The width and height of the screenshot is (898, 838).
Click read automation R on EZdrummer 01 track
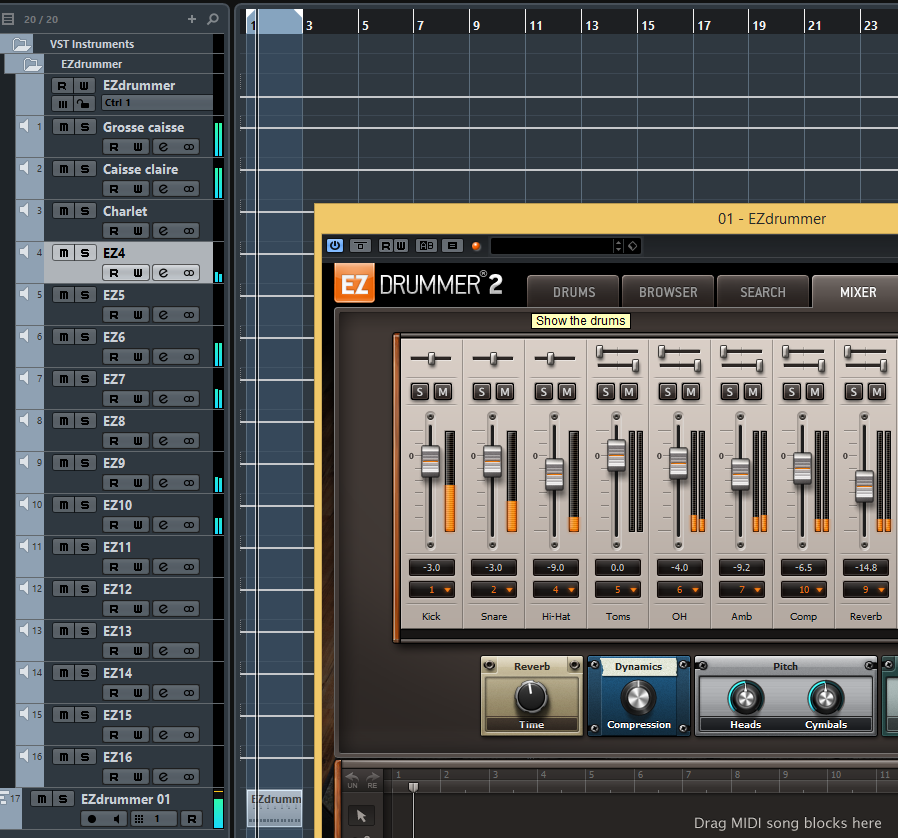(191, 819)
